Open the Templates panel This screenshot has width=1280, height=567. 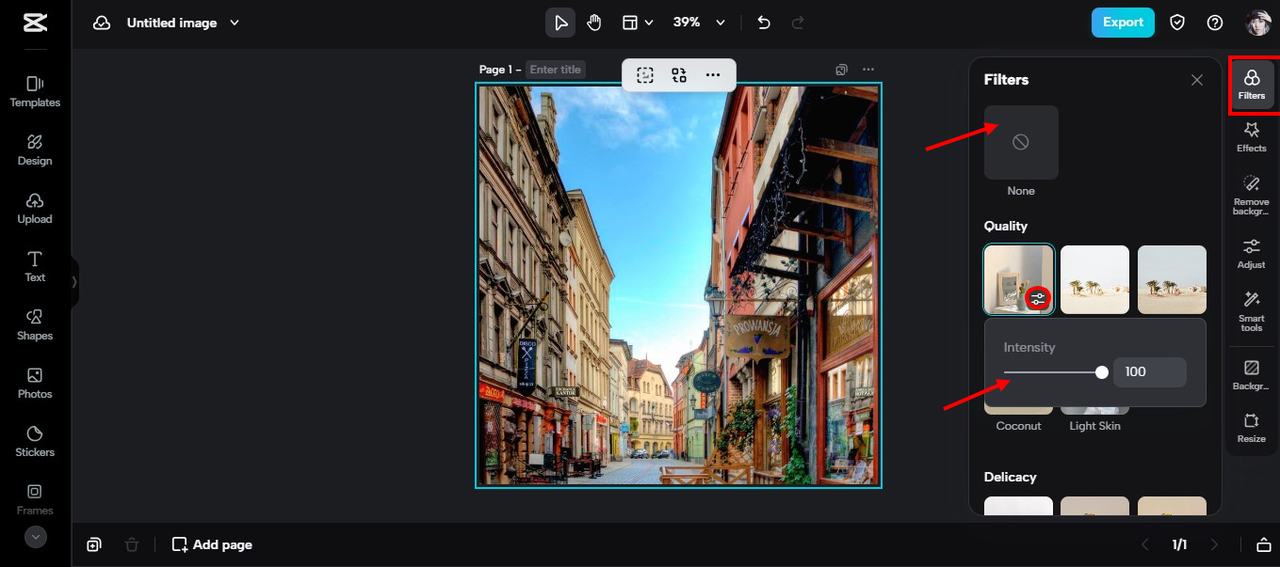(x=35, y=92)
